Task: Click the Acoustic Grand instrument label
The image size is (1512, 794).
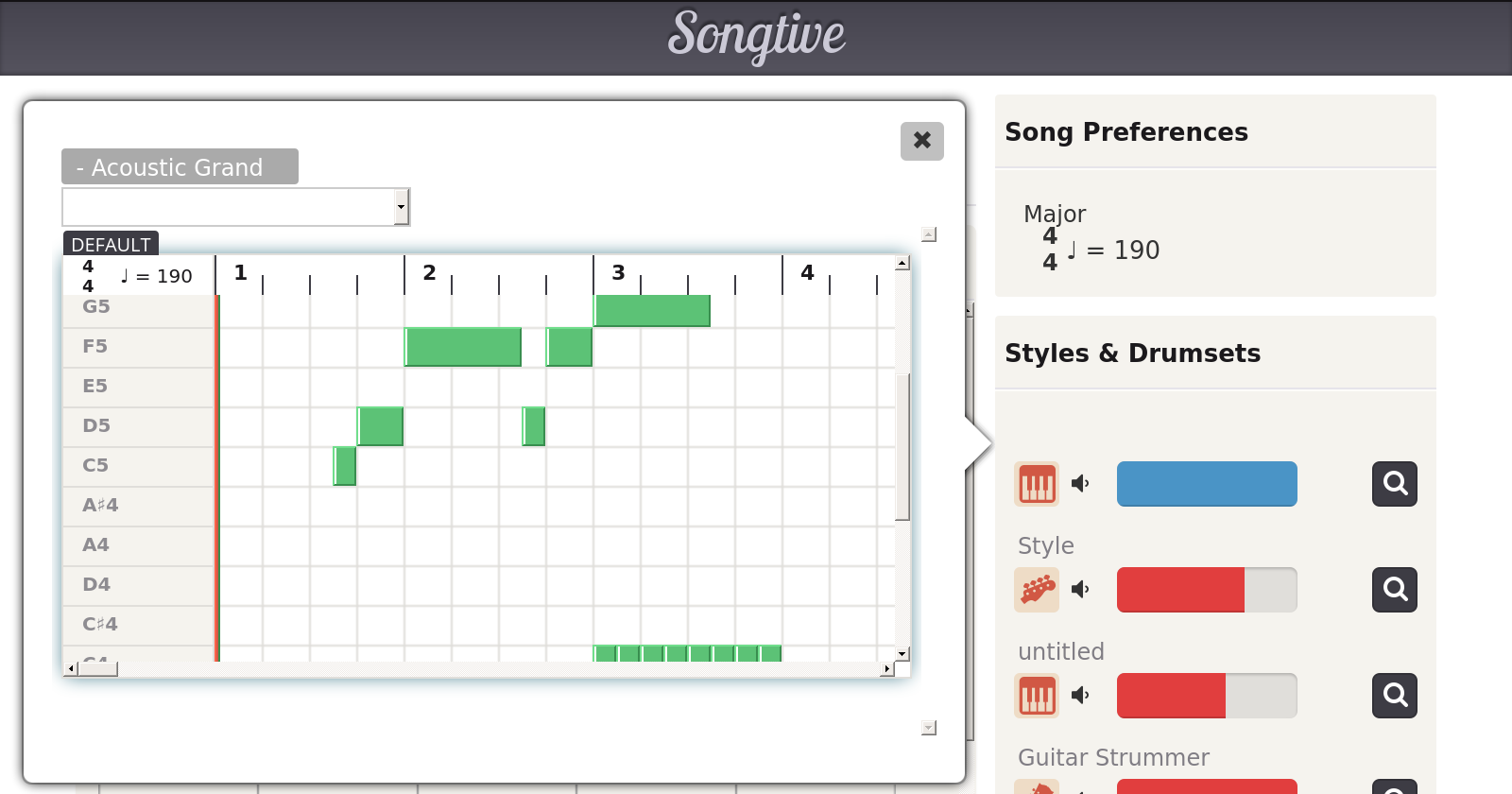Action: coord(180,167)
